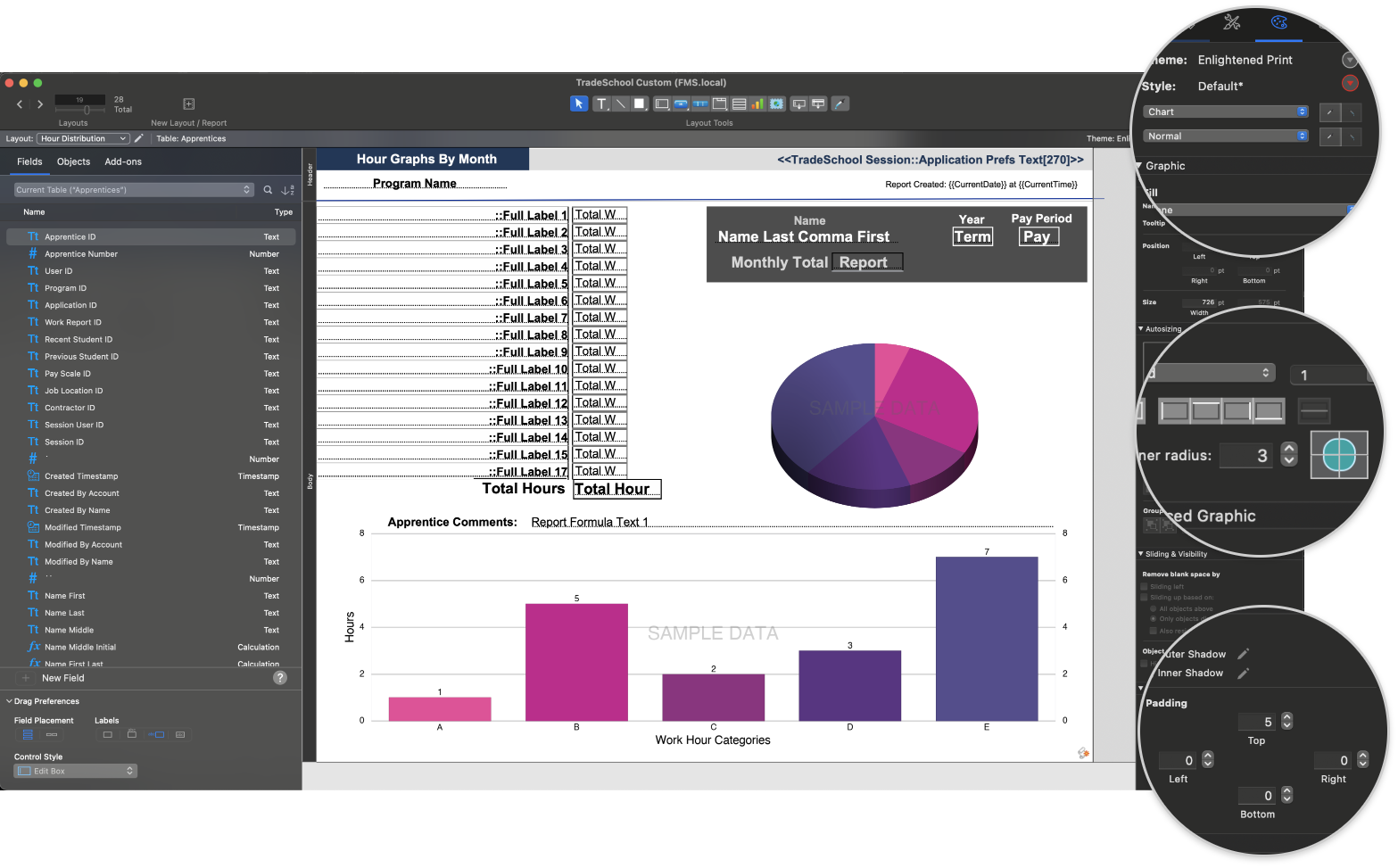Check Sliding up based on option

point(1145,598)
